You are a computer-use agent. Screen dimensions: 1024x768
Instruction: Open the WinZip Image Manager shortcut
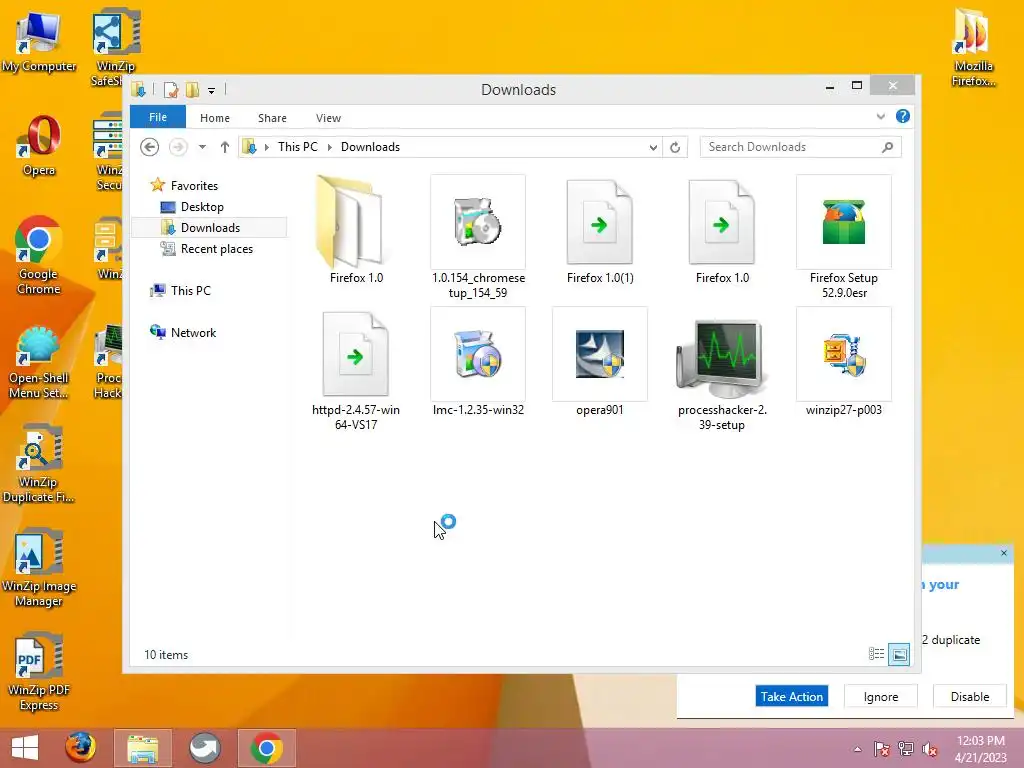[x=39, y=568]
